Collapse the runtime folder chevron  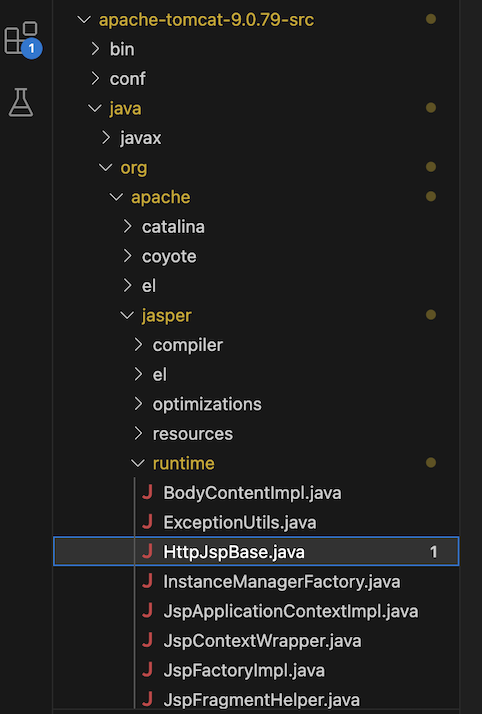point(138,463)
